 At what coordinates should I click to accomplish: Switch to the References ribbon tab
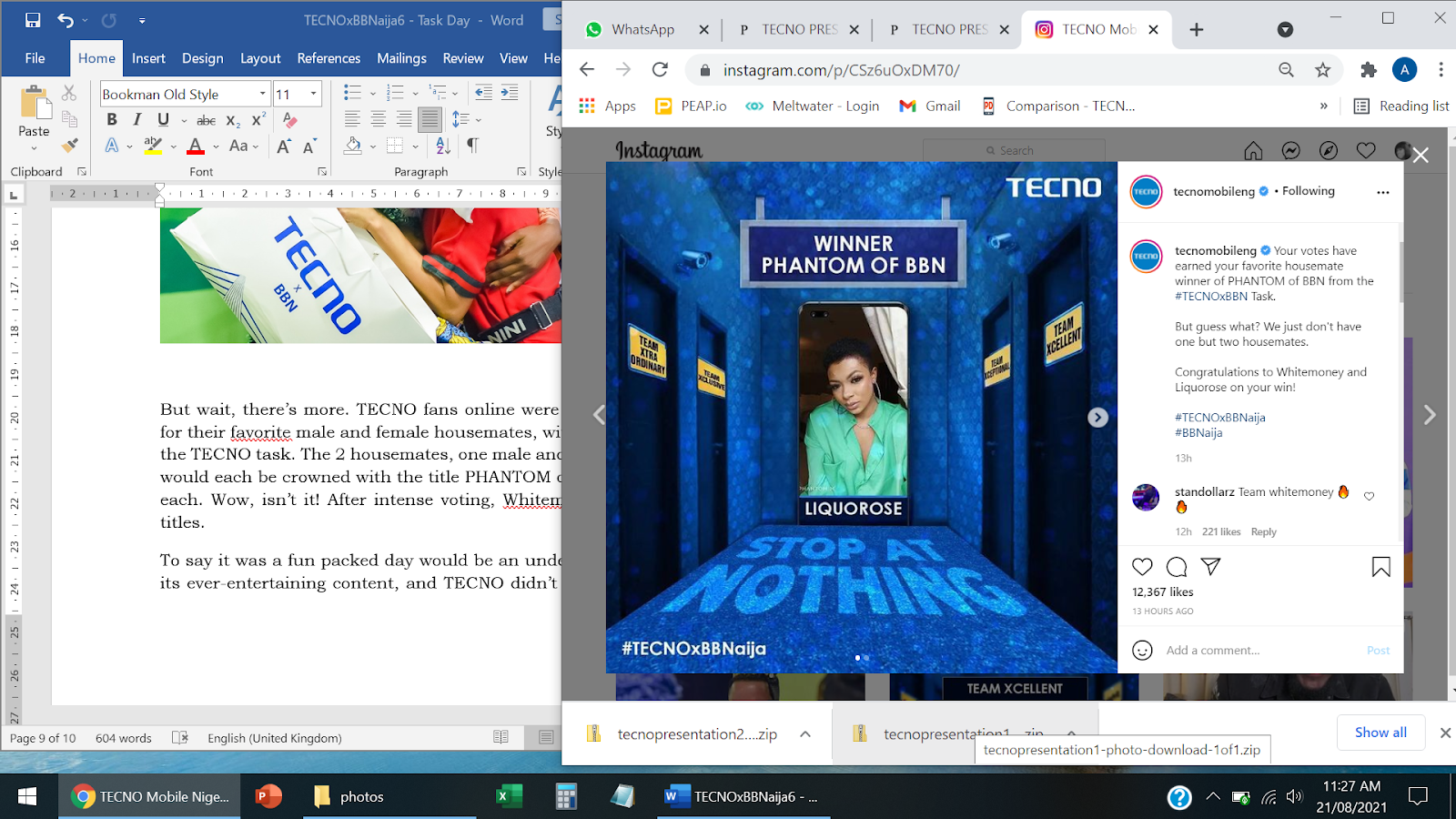(x=329, y=58)
